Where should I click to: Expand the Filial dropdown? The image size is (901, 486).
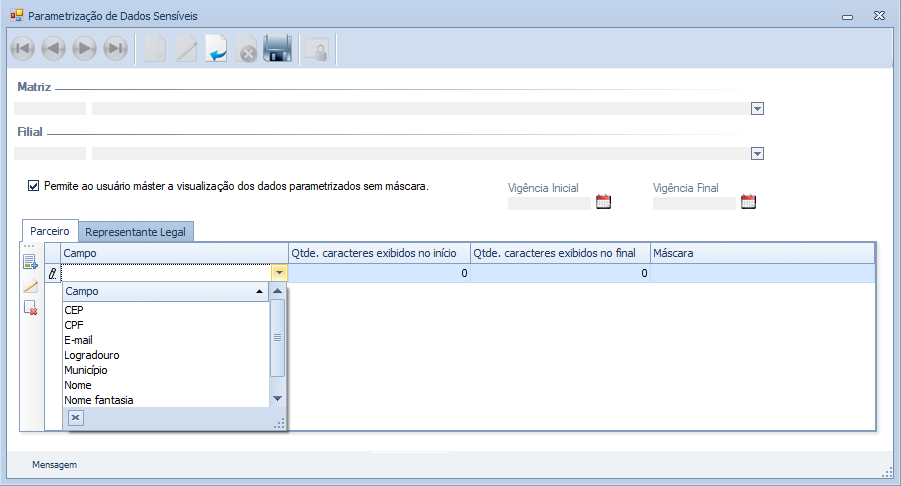click(x=757, y=154)
